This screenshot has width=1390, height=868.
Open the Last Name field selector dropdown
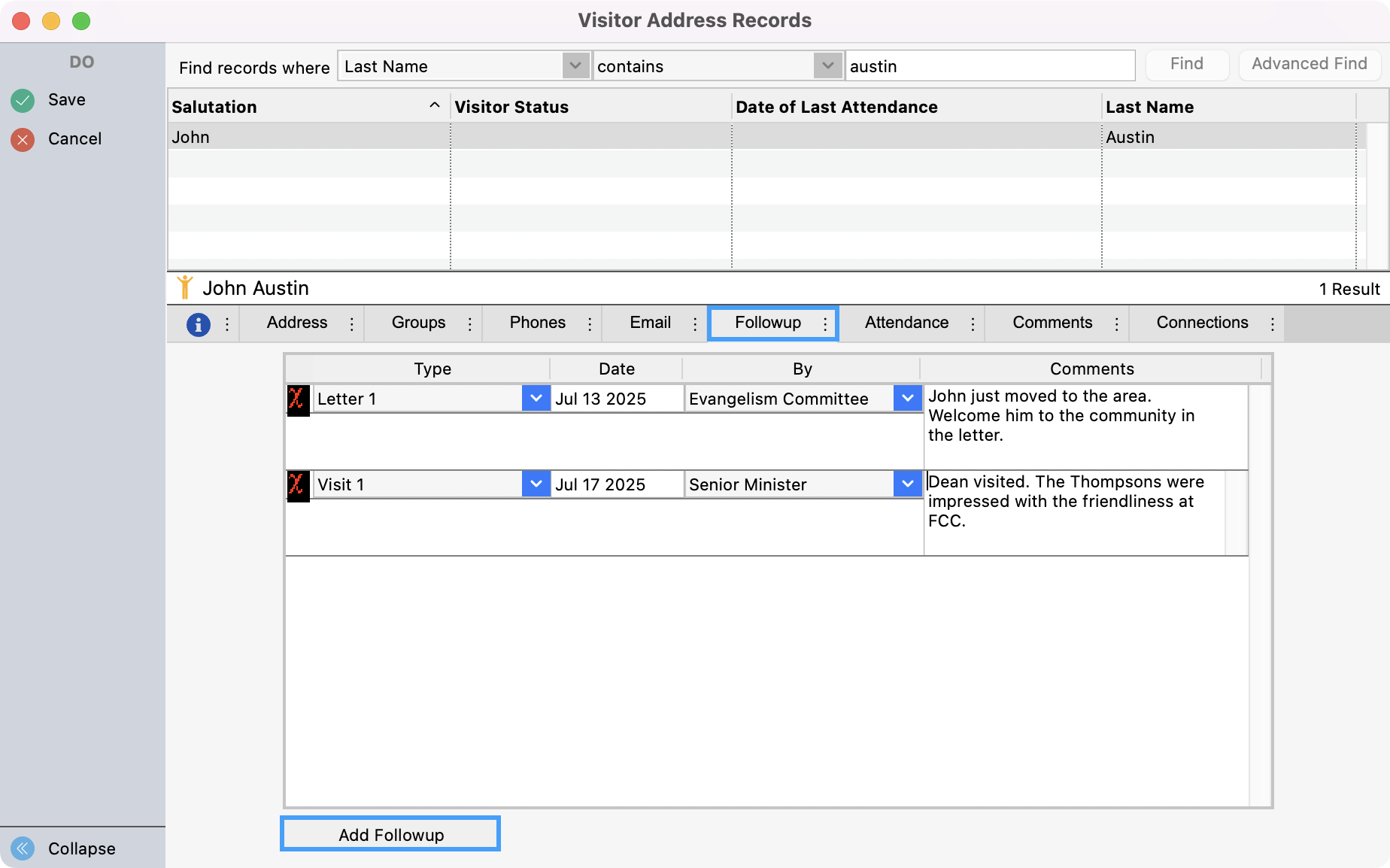point(575,66)
